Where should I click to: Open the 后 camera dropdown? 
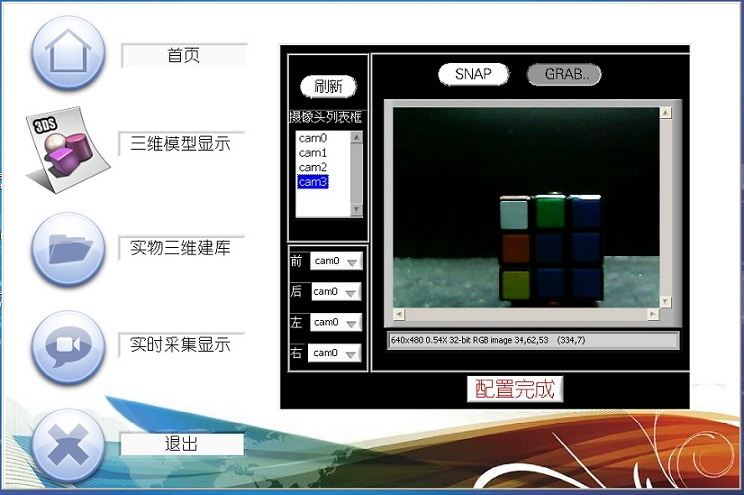(336, 291)
